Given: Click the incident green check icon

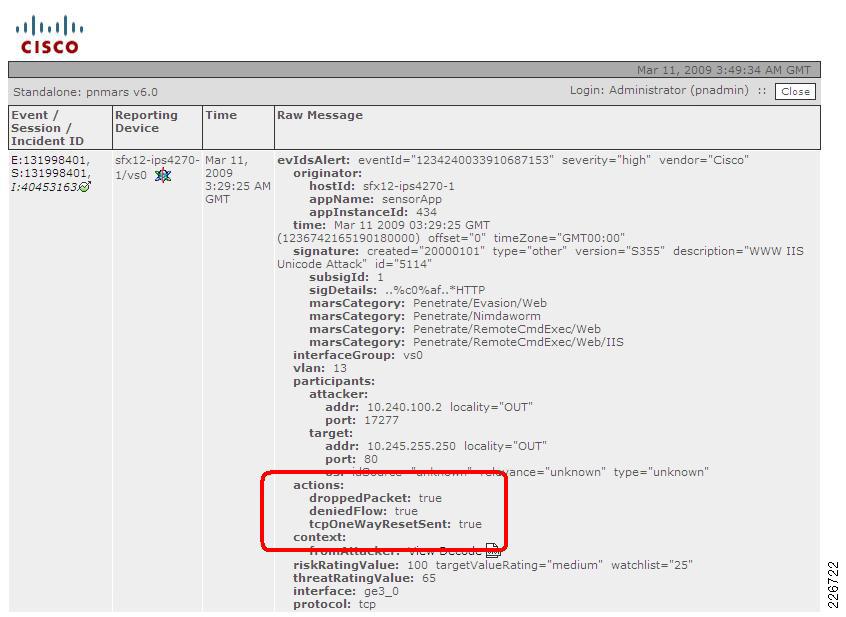Looking at the screenshot, I should click(84, 187).
